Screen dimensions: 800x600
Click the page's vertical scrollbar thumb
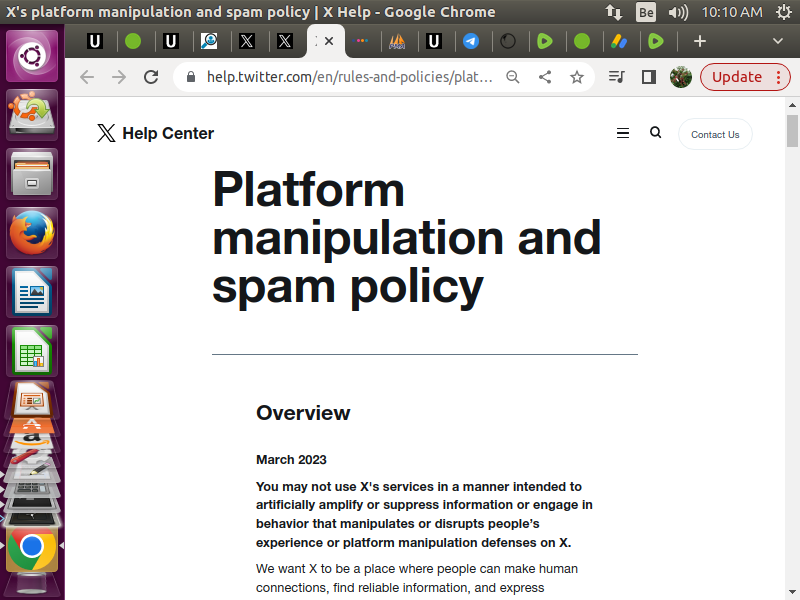[792, 130]
